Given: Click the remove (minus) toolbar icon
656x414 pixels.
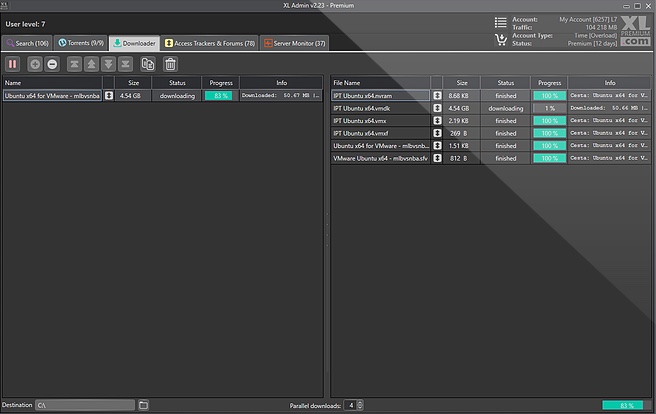Looking at the screenshot, I should [52, 63].
